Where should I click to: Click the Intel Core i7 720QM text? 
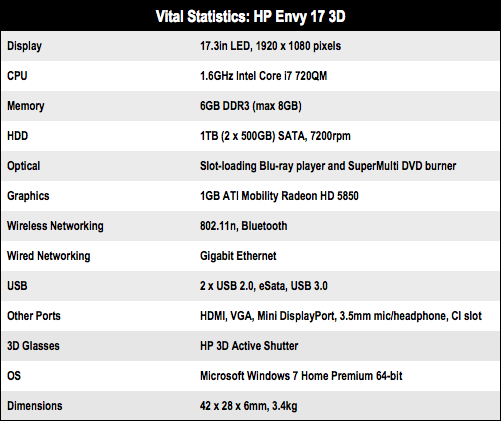coord(281,76)
